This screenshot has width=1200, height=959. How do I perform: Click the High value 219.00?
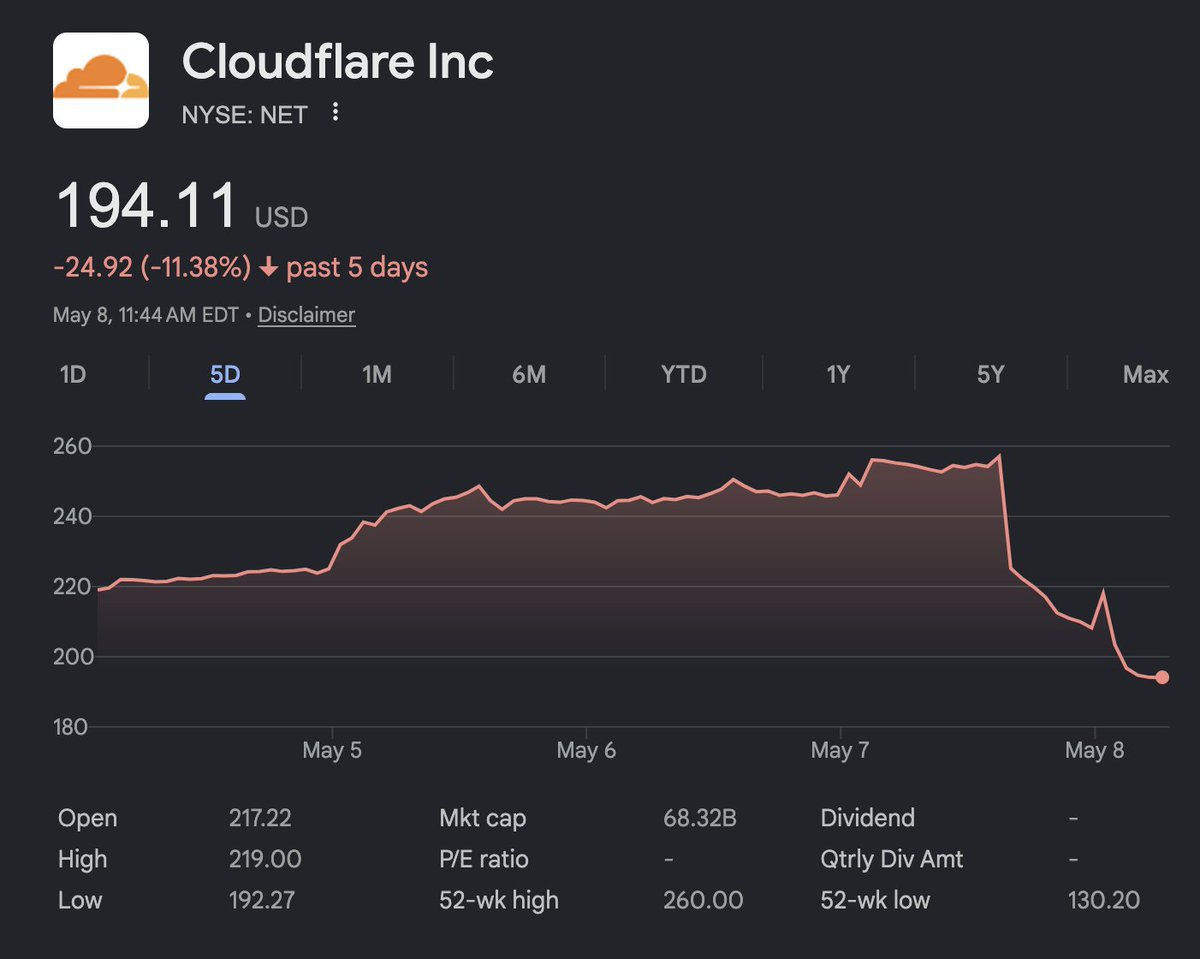(x=264, y=859)
